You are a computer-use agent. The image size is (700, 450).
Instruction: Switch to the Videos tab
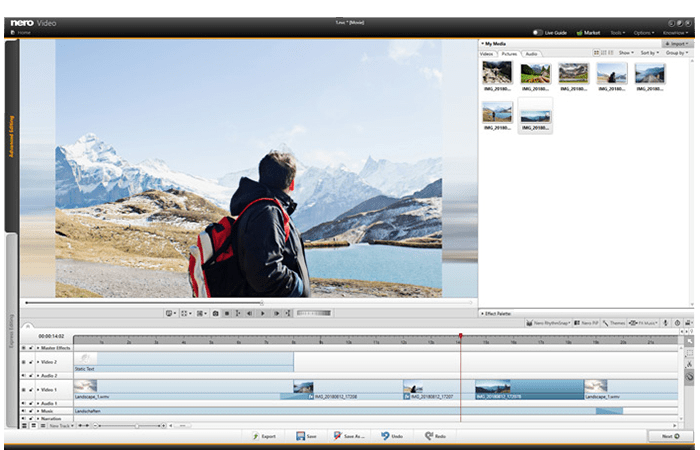tap(487, 54)
